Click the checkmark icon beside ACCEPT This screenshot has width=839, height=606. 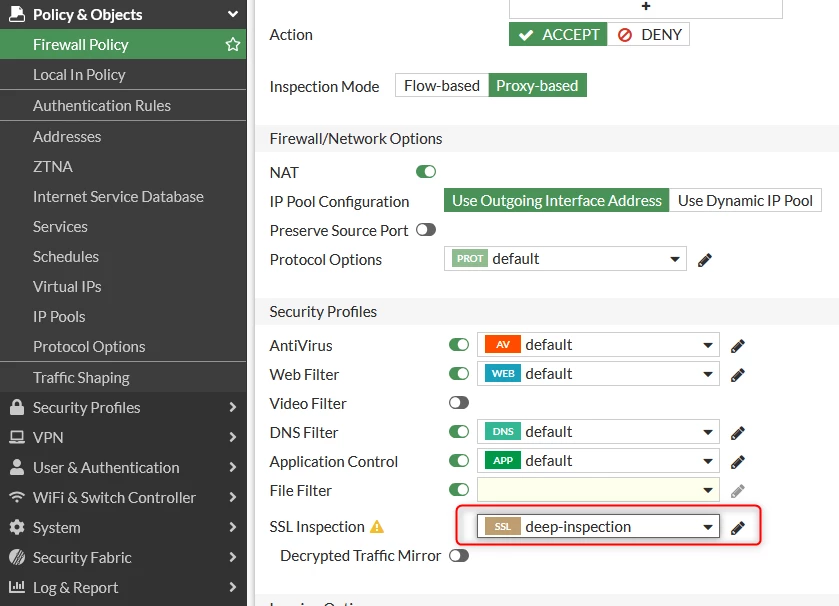[x=526, y=35]
